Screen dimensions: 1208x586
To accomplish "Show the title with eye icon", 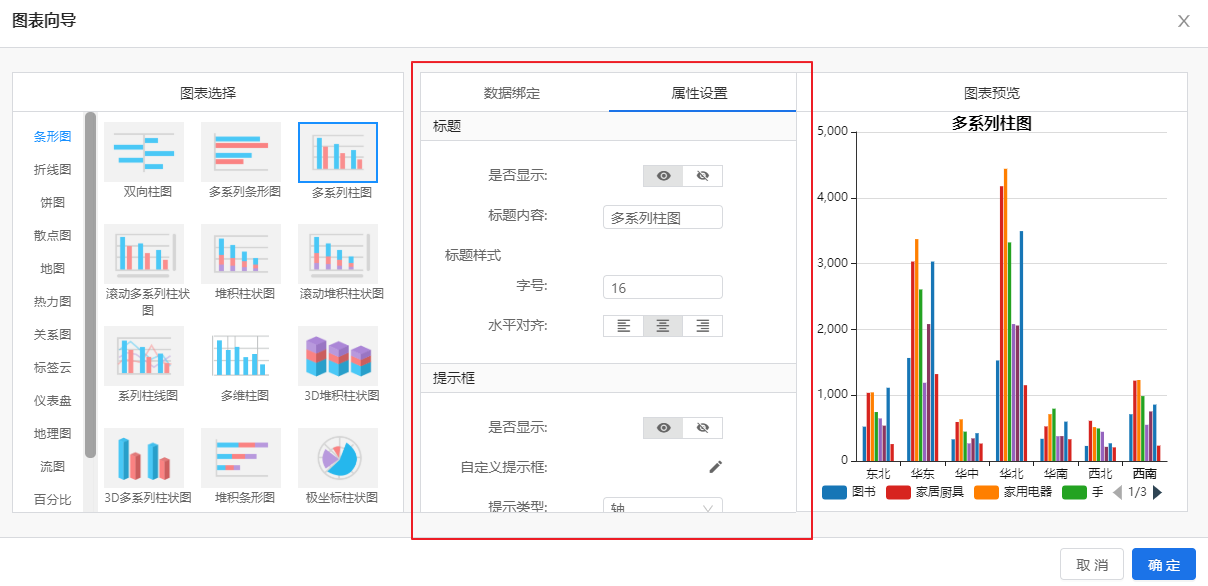I will (x=663, y=176).
